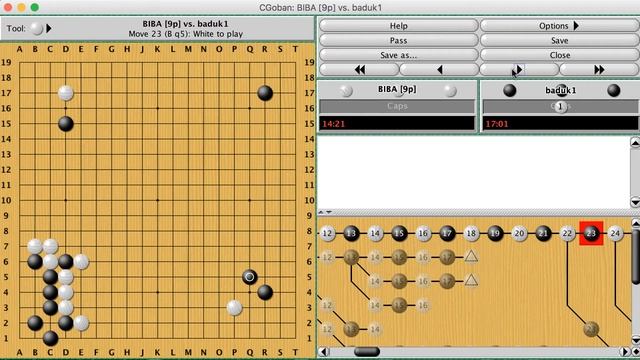This screenshot has height=360, width=640.
Task: Collapse comment pane with up splitter arrow
Action: (x=321, y=212)
